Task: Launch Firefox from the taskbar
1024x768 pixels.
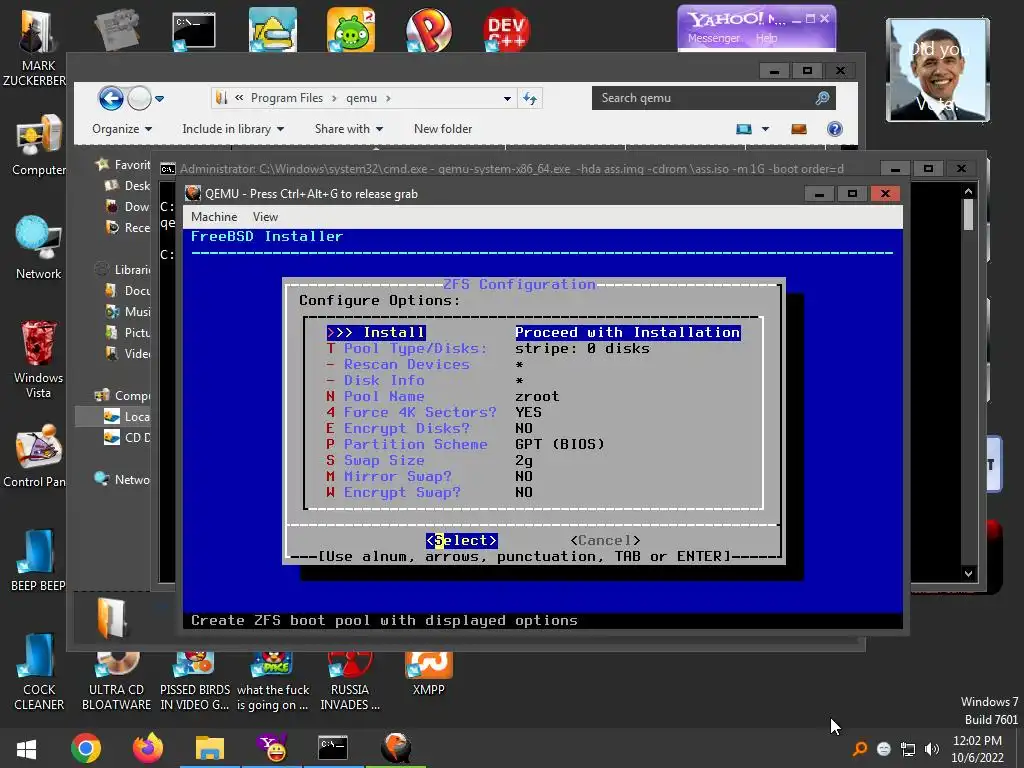Action: point(148,748)
